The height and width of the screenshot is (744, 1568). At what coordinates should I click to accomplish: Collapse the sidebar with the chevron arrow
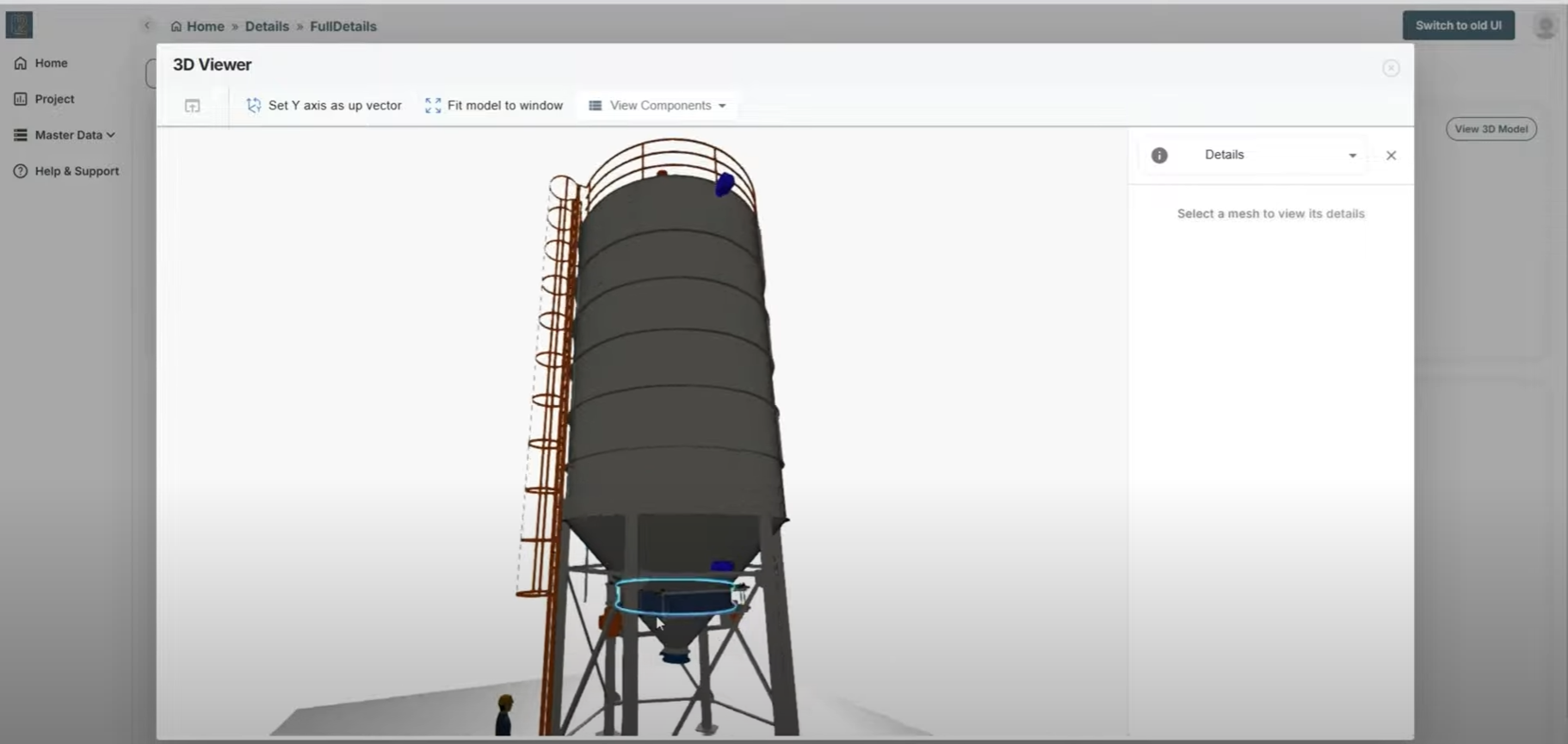pos(147,26)
